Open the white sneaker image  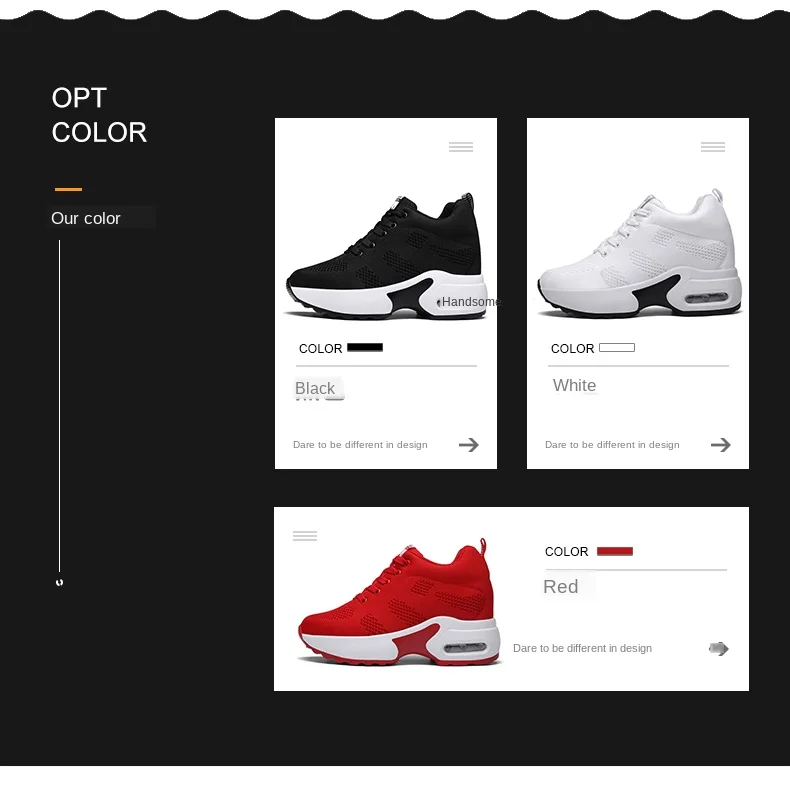click(639, 253)
